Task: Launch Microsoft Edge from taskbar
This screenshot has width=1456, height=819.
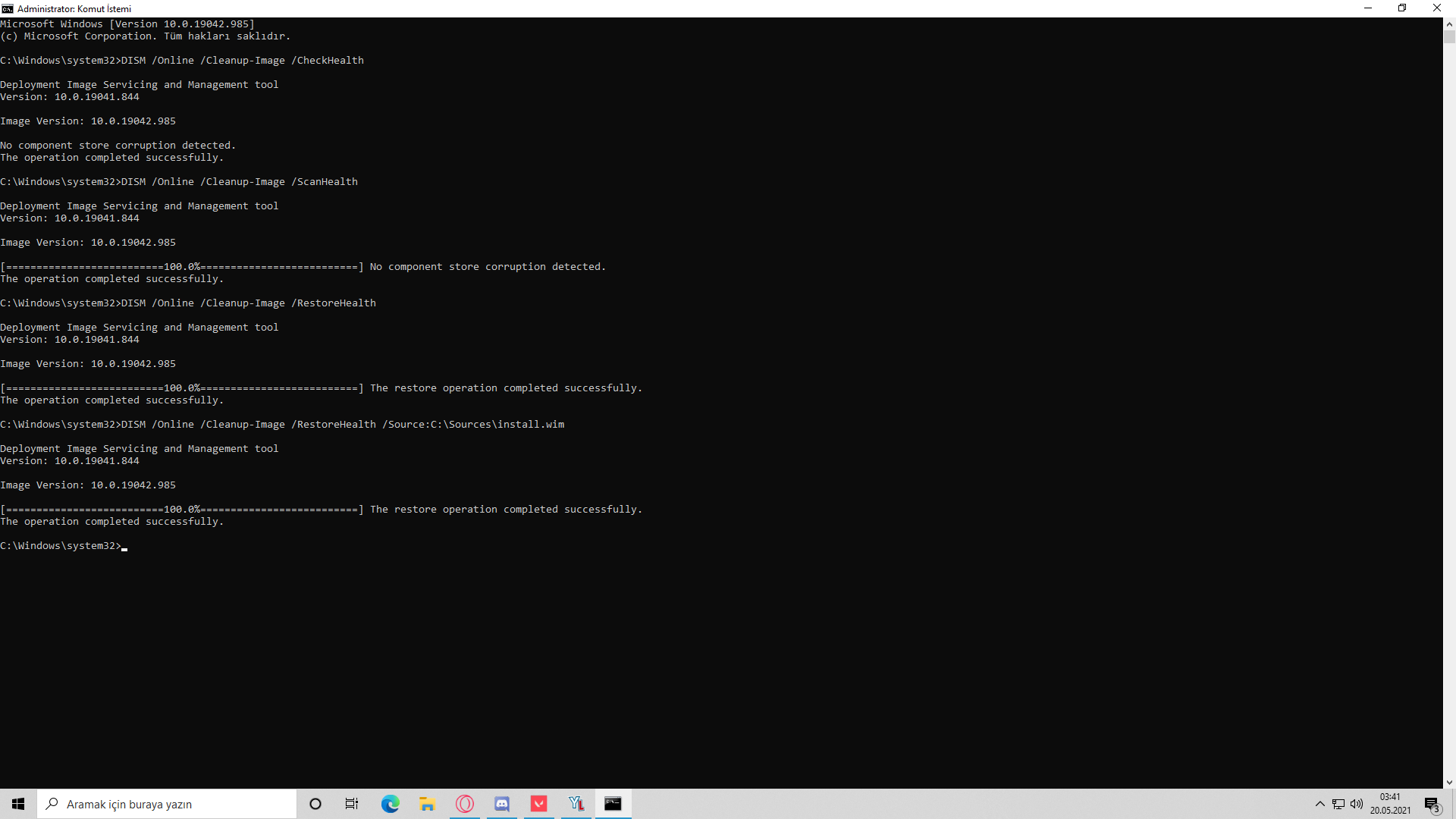Action: click(390, 804)
